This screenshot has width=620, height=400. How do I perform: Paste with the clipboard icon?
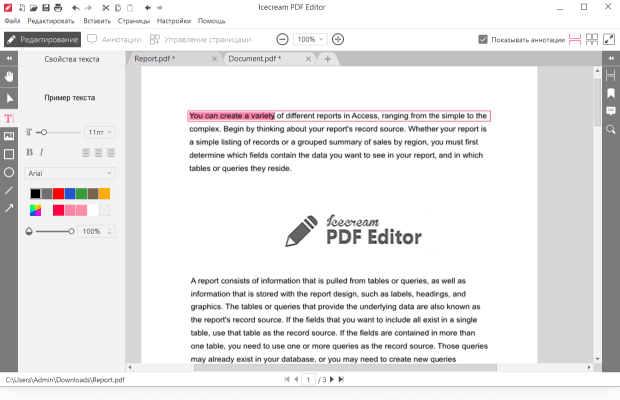(130, 8)
